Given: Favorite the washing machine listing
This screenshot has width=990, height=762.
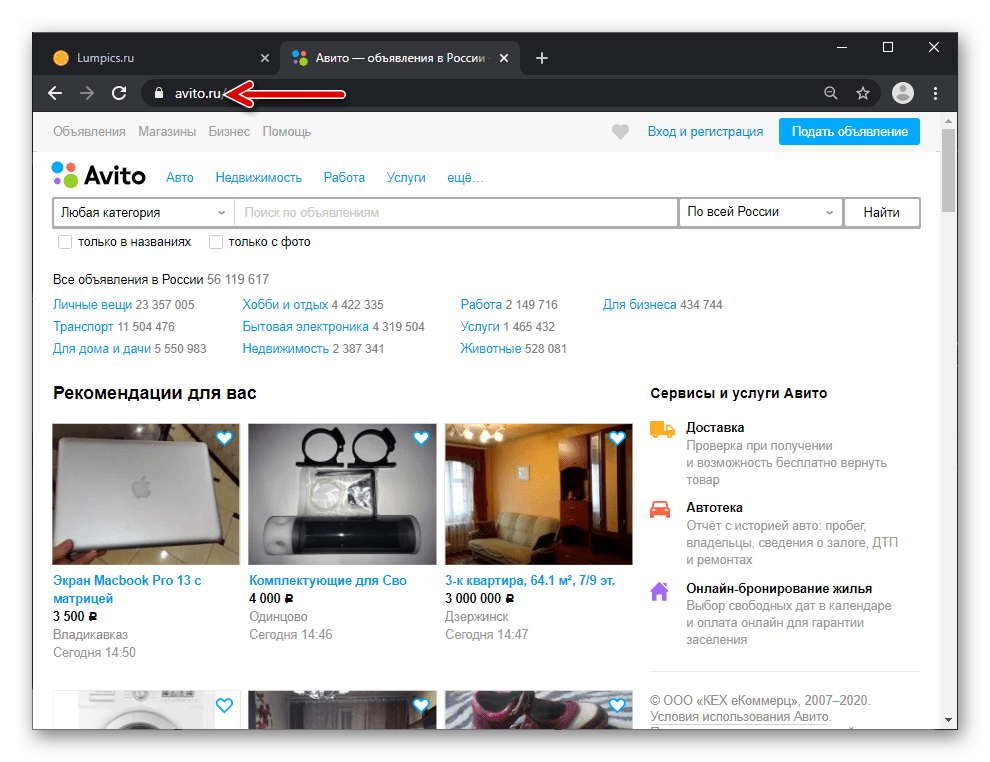Looking at the screenshot, I should point(224,705).
